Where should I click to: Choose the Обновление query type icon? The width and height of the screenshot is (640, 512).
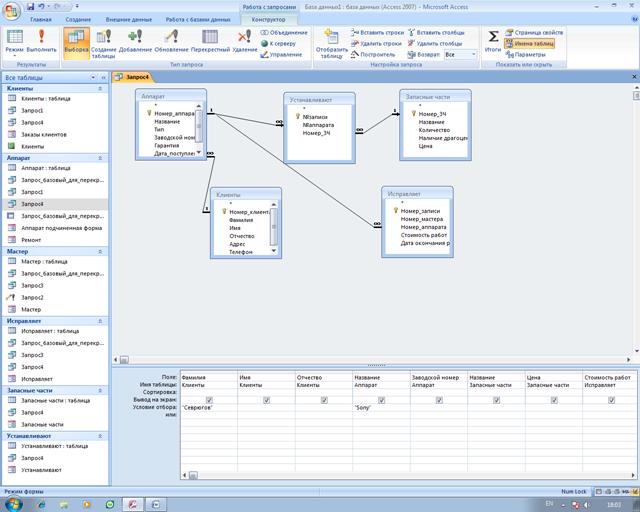pyautogui.click(x=170, y=40)
